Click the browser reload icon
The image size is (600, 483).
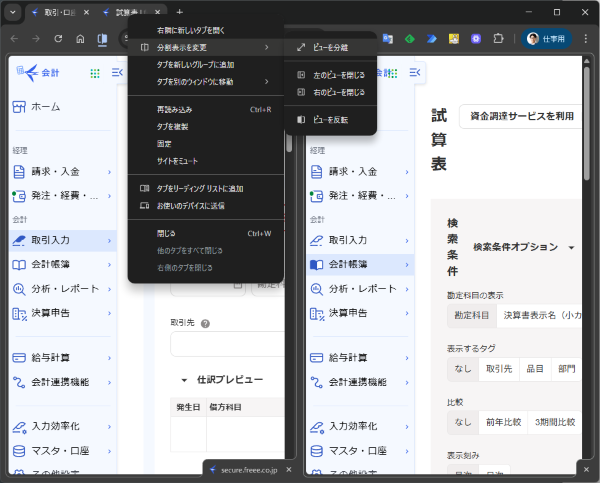(x=59, y=38)
